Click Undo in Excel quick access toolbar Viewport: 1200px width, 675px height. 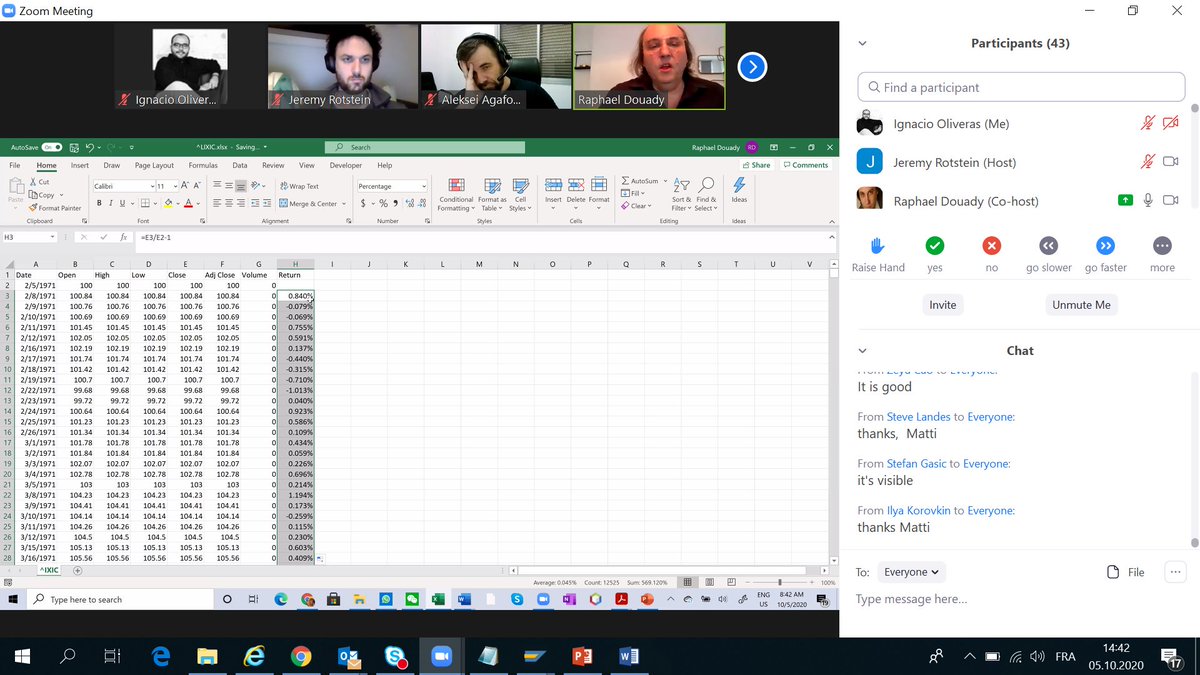(90, 147)
